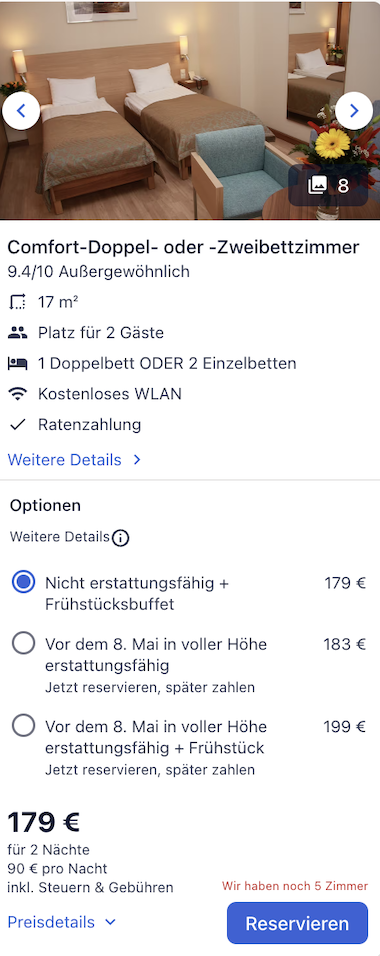Open options info circle icon
The image size is (380, 956).
coord(121,538)
